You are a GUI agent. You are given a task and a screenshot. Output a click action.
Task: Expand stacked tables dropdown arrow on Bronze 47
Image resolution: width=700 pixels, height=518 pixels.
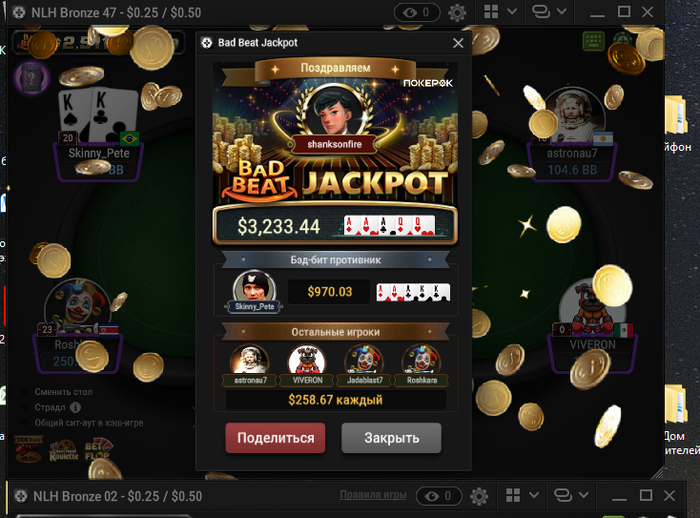[x=562, y=12]
